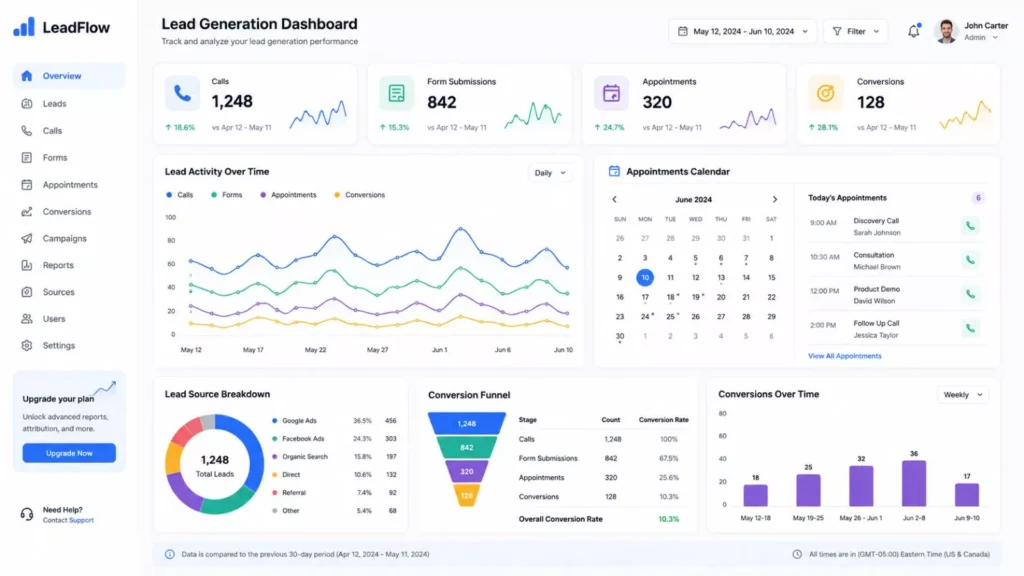
Task: Call David Wilson via green phone icon
Action: [x=970, y=294]
